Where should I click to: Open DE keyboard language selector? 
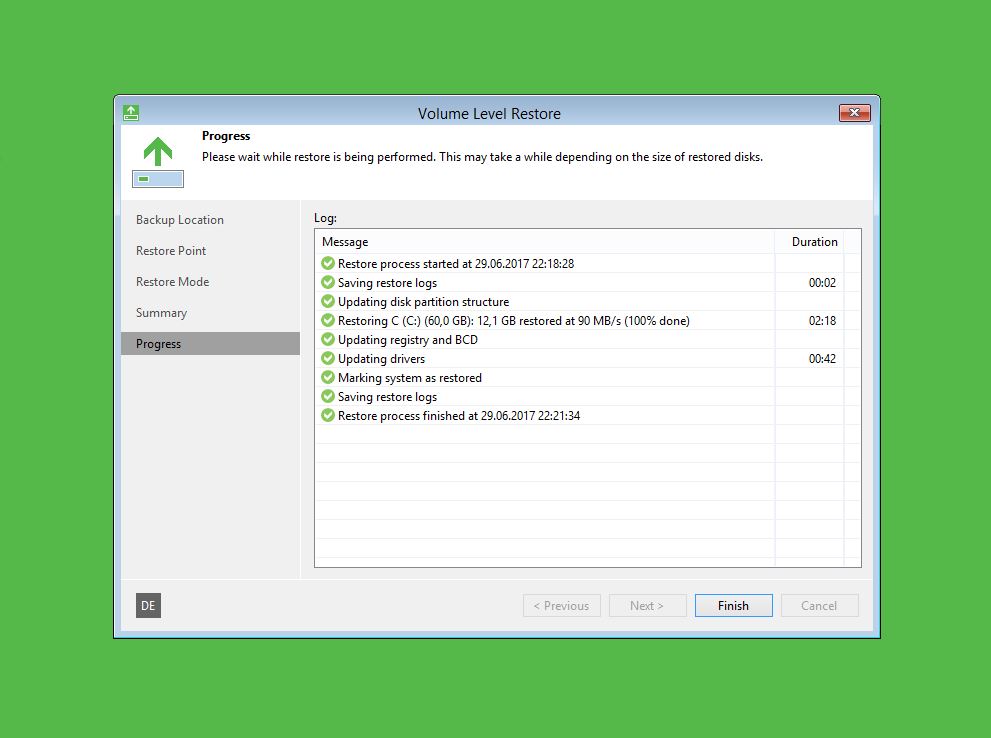pyautogui.click(x=148, y=605)
